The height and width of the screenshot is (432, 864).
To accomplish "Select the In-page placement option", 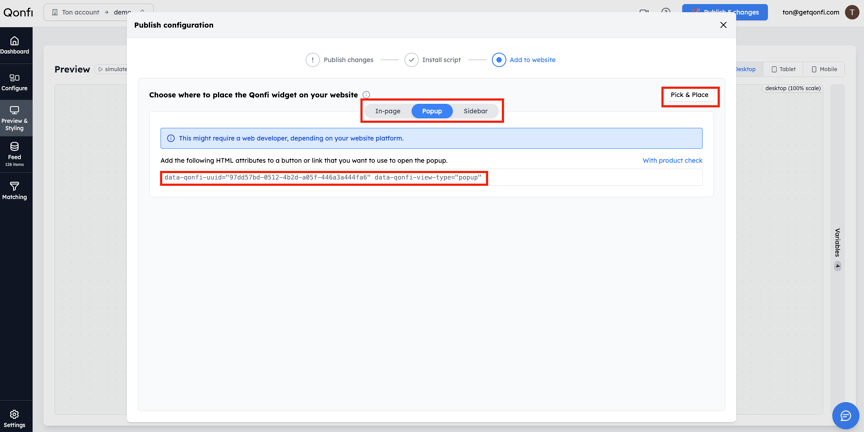I will coord(387,111).
